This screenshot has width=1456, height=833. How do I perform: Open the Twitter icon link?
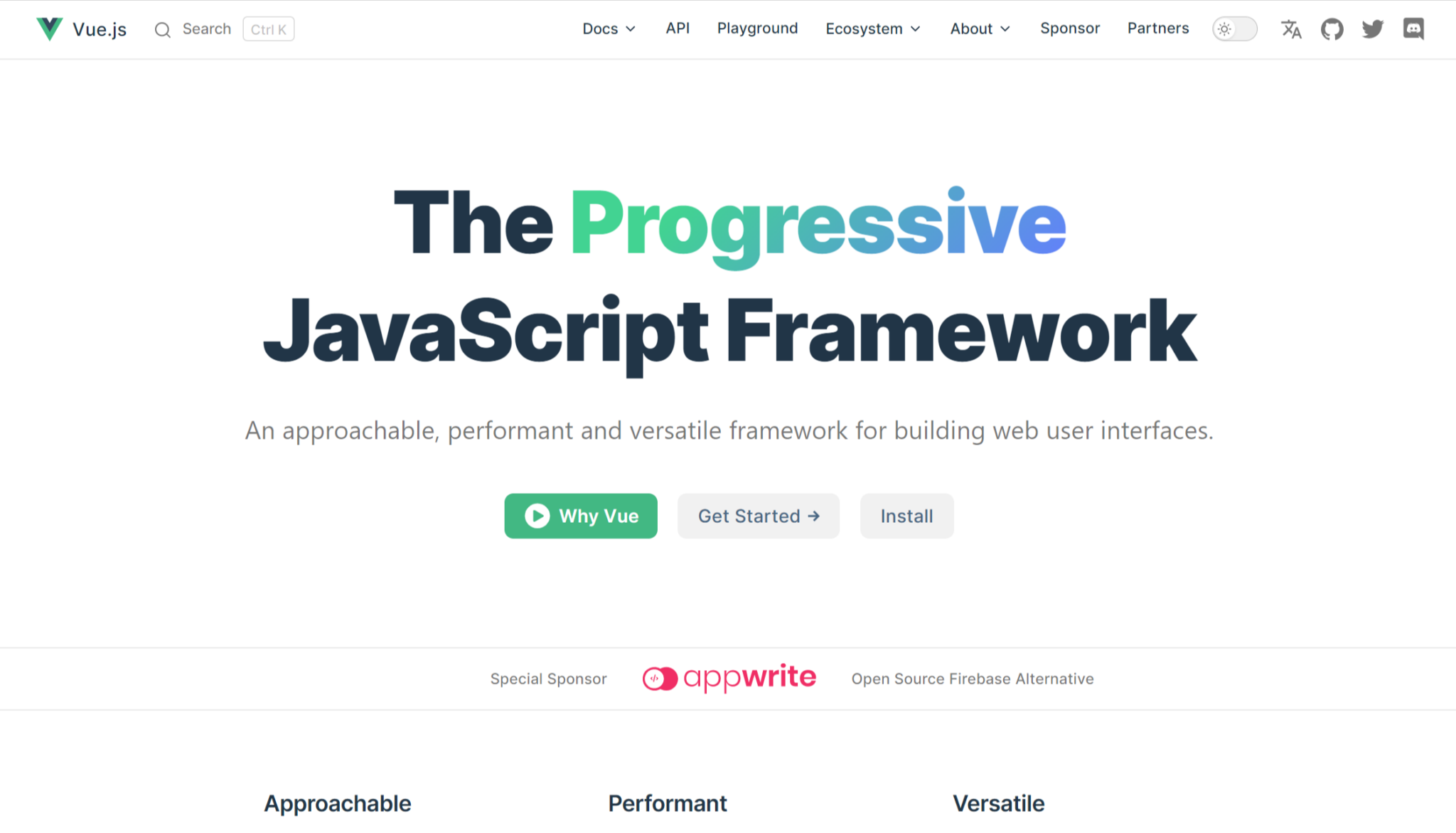pyautogui.click(x=1372, y=29)
